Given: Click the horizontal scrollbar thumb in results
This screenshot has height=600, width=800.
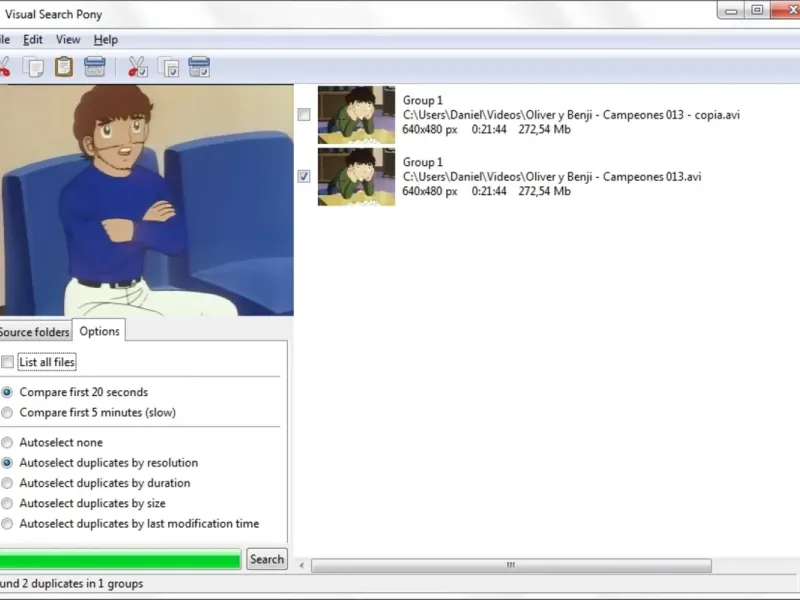Looking at the screenshot, I should pos(511,565).
